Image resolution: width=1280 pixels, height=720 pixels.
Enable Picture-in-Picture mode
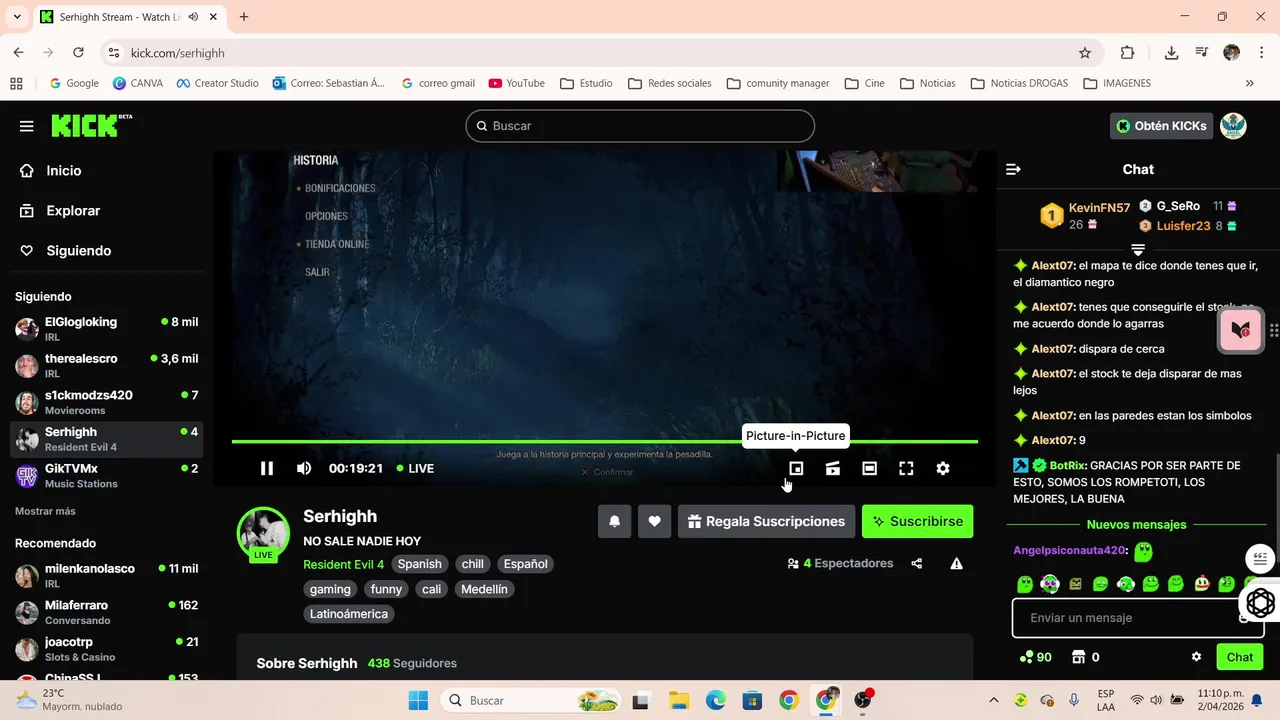coord(796,468)
